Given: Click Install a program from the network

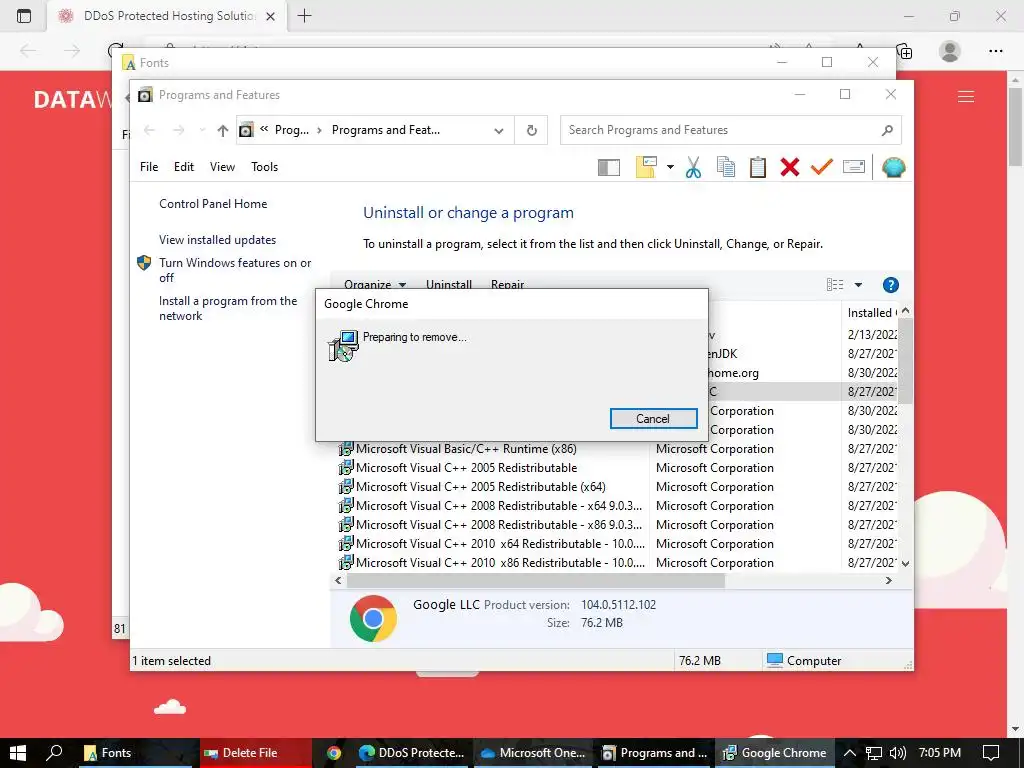Looking at the screenshot, I should tap(228, 308).
